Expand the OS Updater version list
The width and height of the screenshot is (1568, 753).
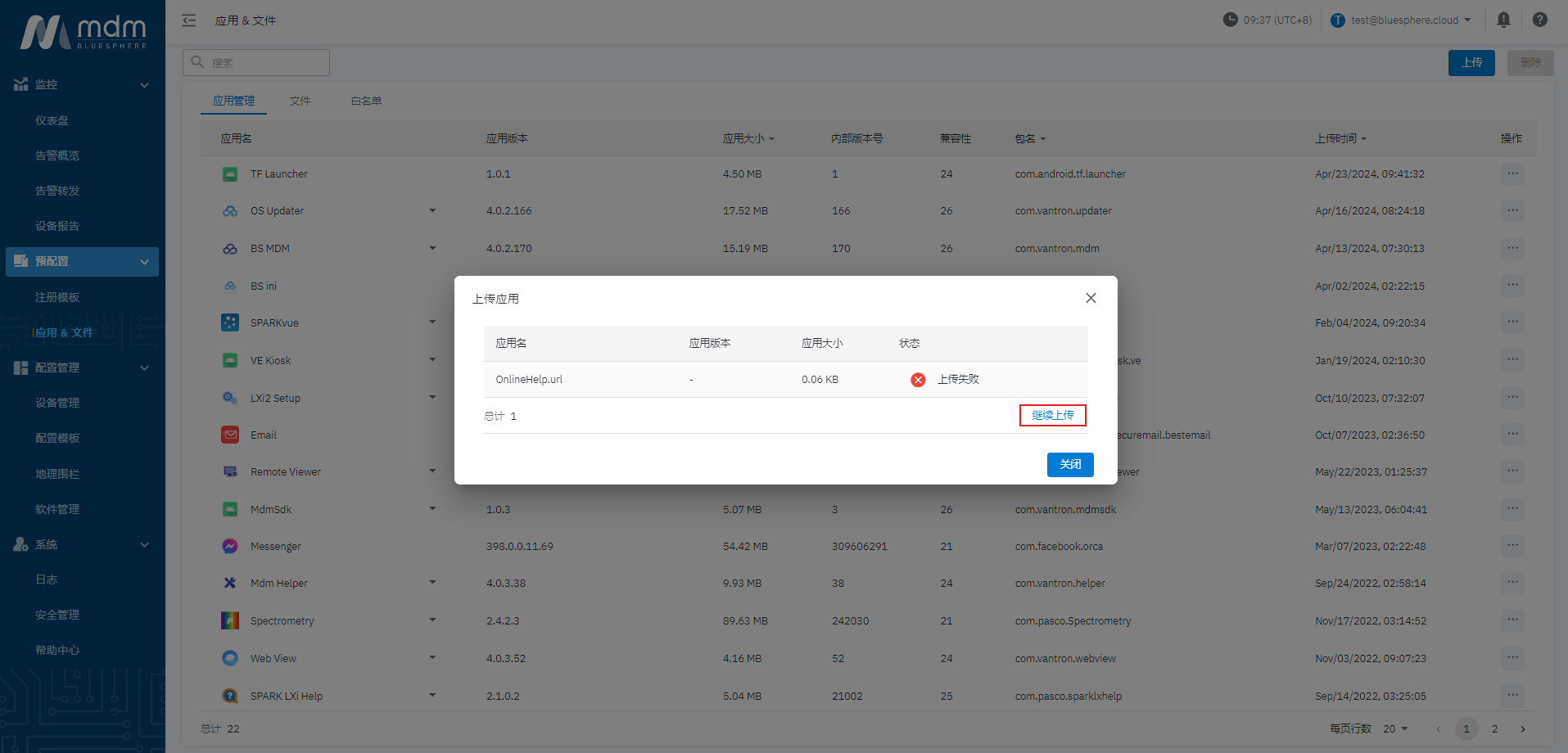[x=432, y=211]
